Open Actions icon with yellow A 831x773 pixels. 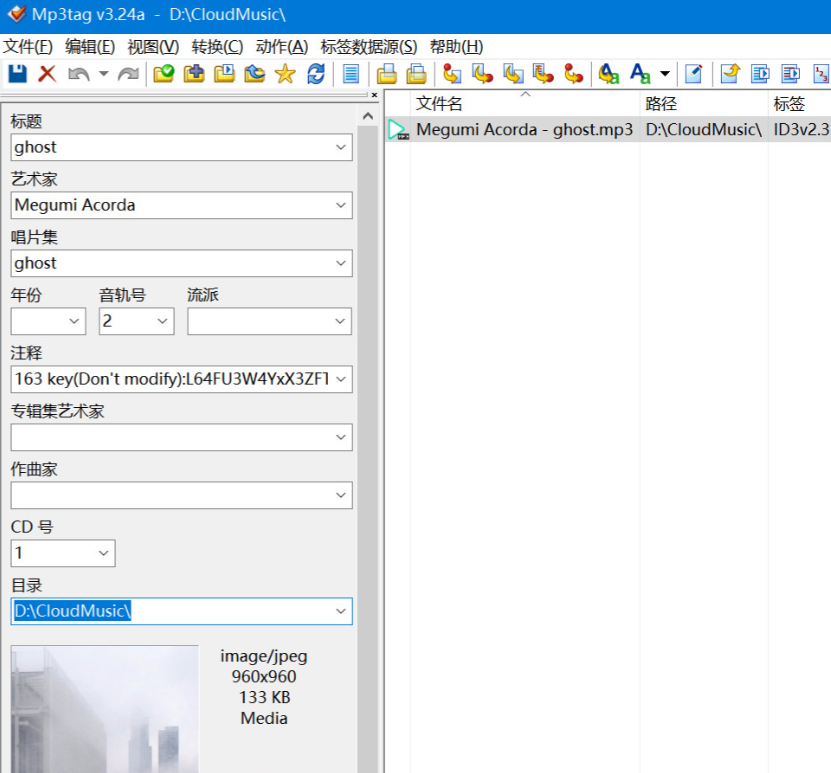[609, 74]
